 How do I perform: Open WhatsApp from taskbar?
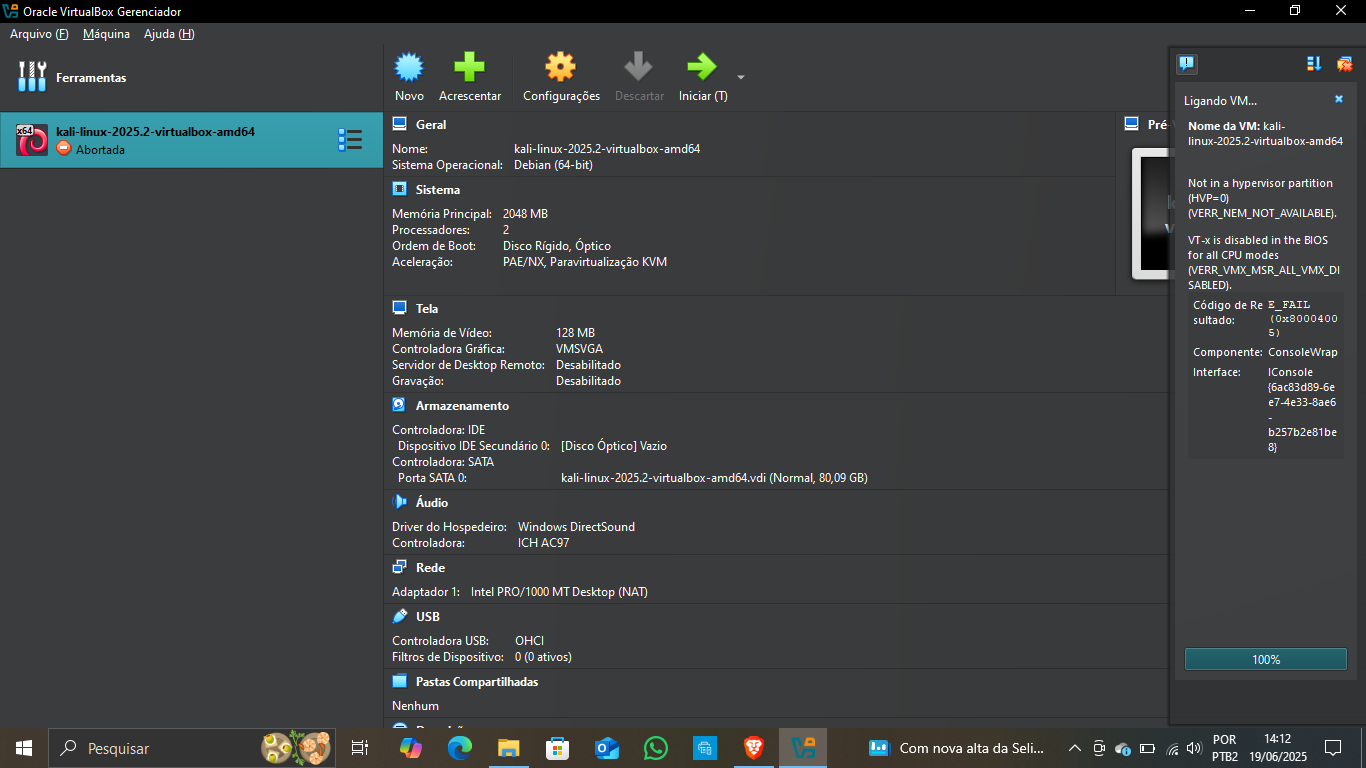pyautogui.click(x=656, y=748)
